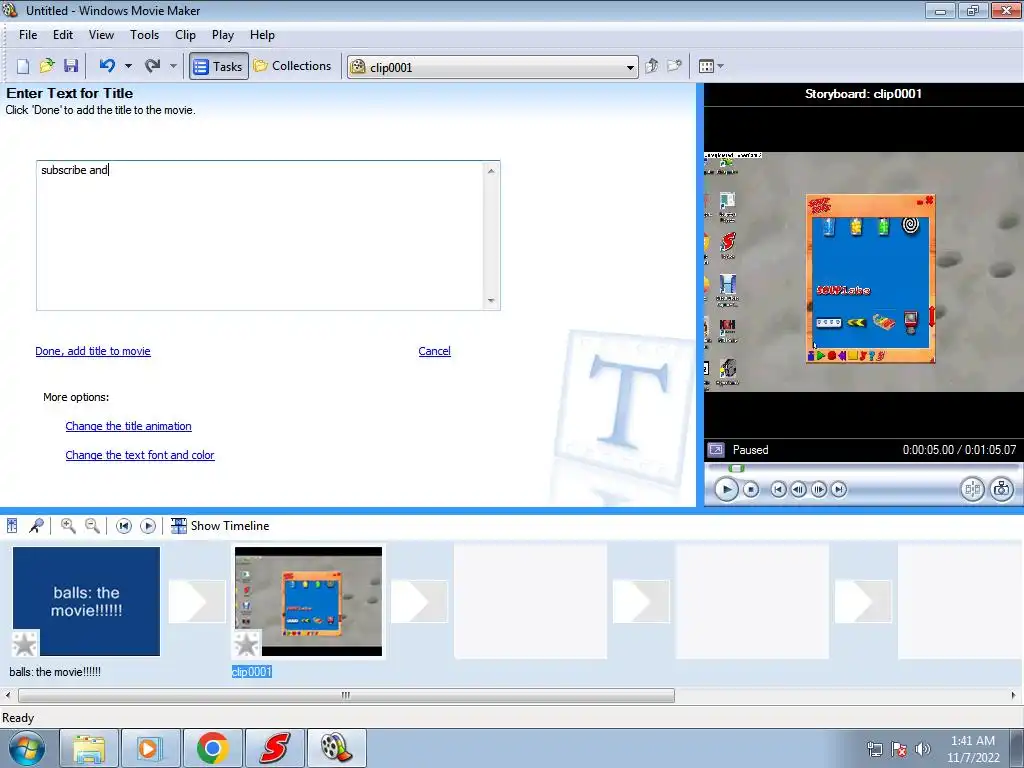Open 'Change the text font and color'

[140, 455]
